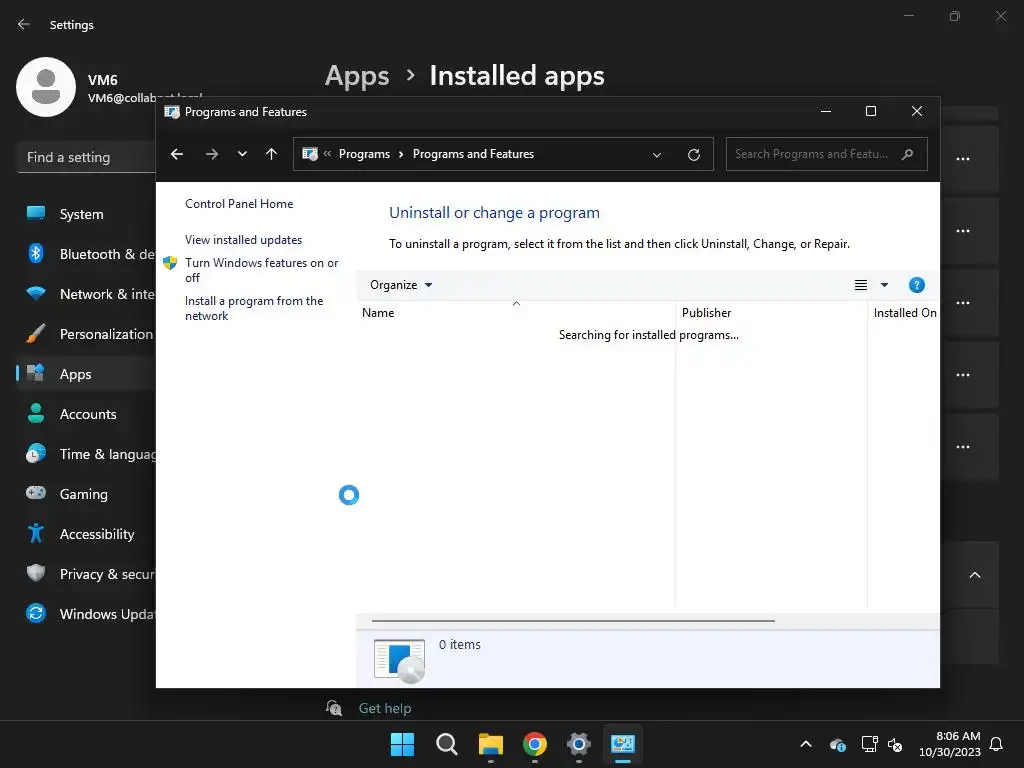Open Windows Update in Settings sidebar
The height and width of the screenshot is (768, 1024).
[86, 614]
